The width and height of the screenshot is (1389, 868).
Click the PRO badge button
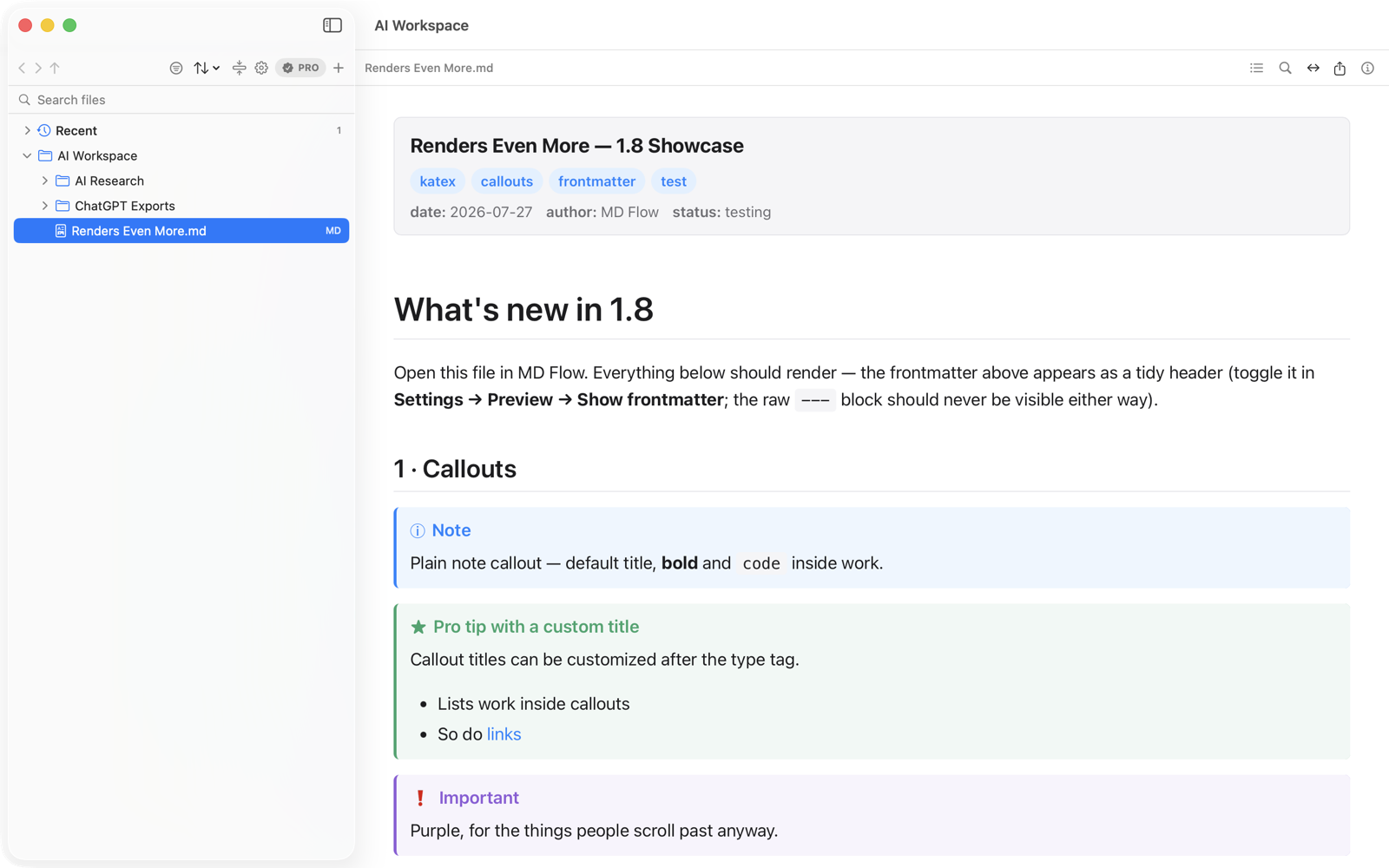point(300,68)
